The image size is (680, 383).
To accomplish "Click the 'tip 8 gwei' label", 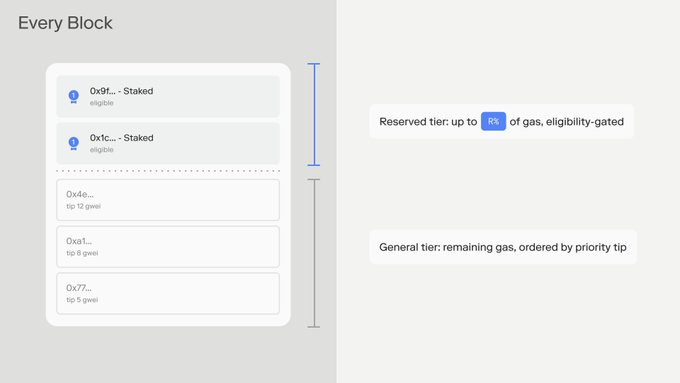I will (82, 253).
